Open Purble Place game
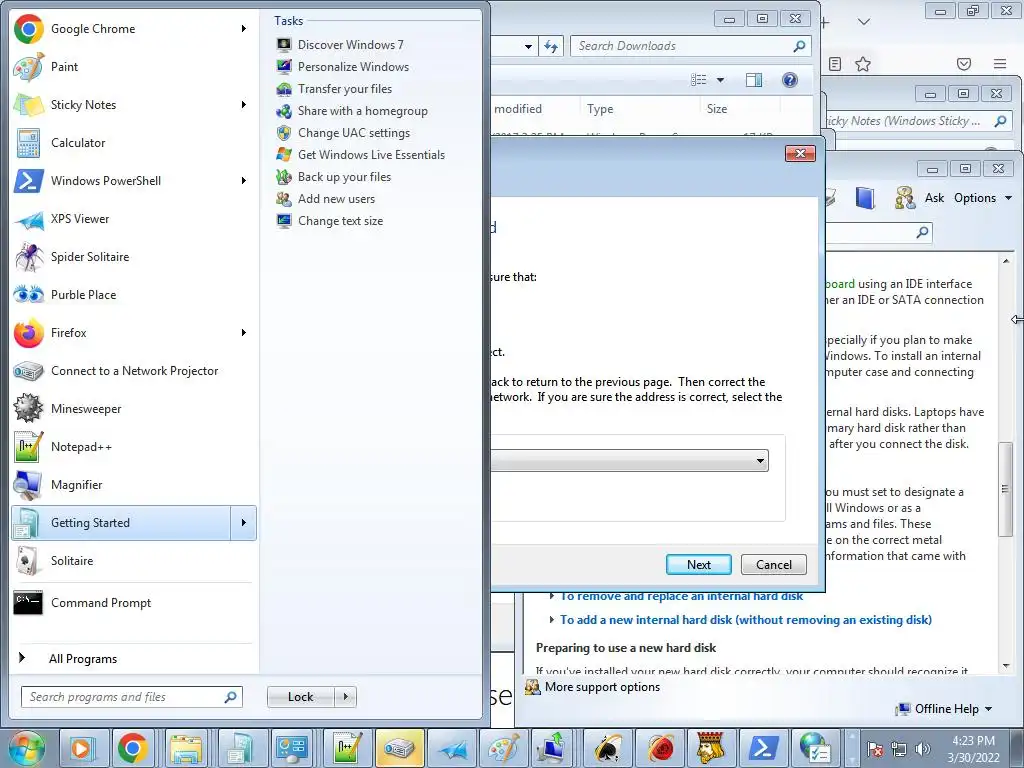This screenshot has width=1024, height=768. coord(134,295)
